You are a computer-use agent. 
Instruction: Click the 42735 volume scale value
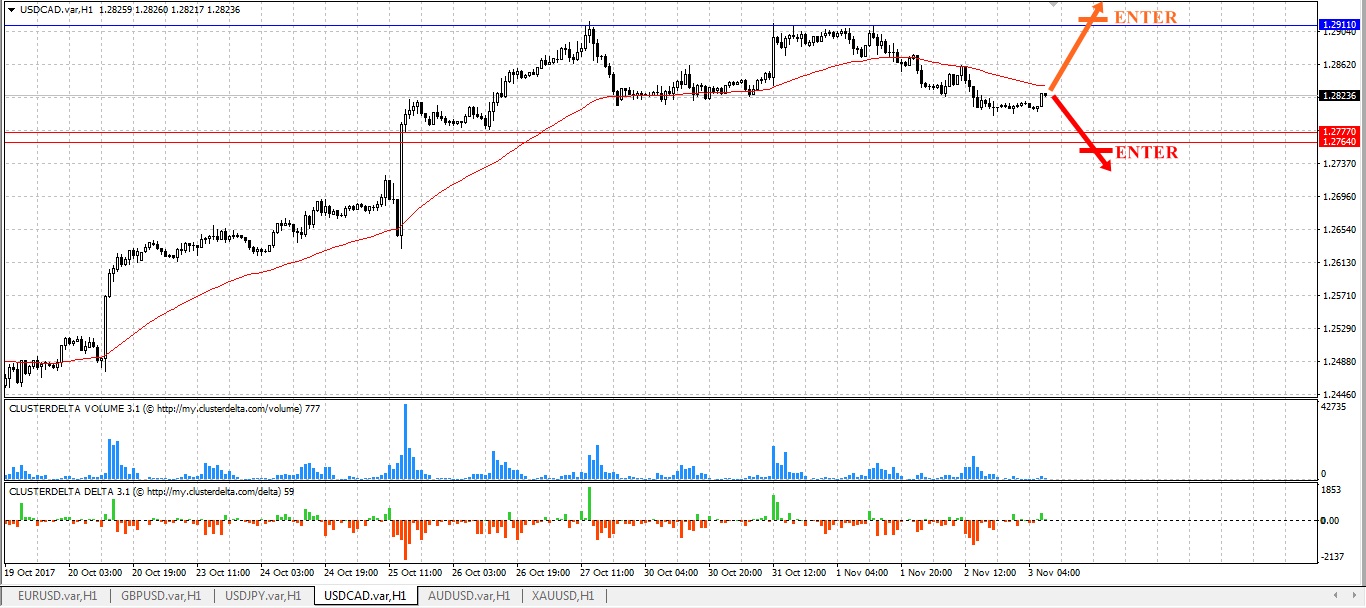tap(1333, 407)
